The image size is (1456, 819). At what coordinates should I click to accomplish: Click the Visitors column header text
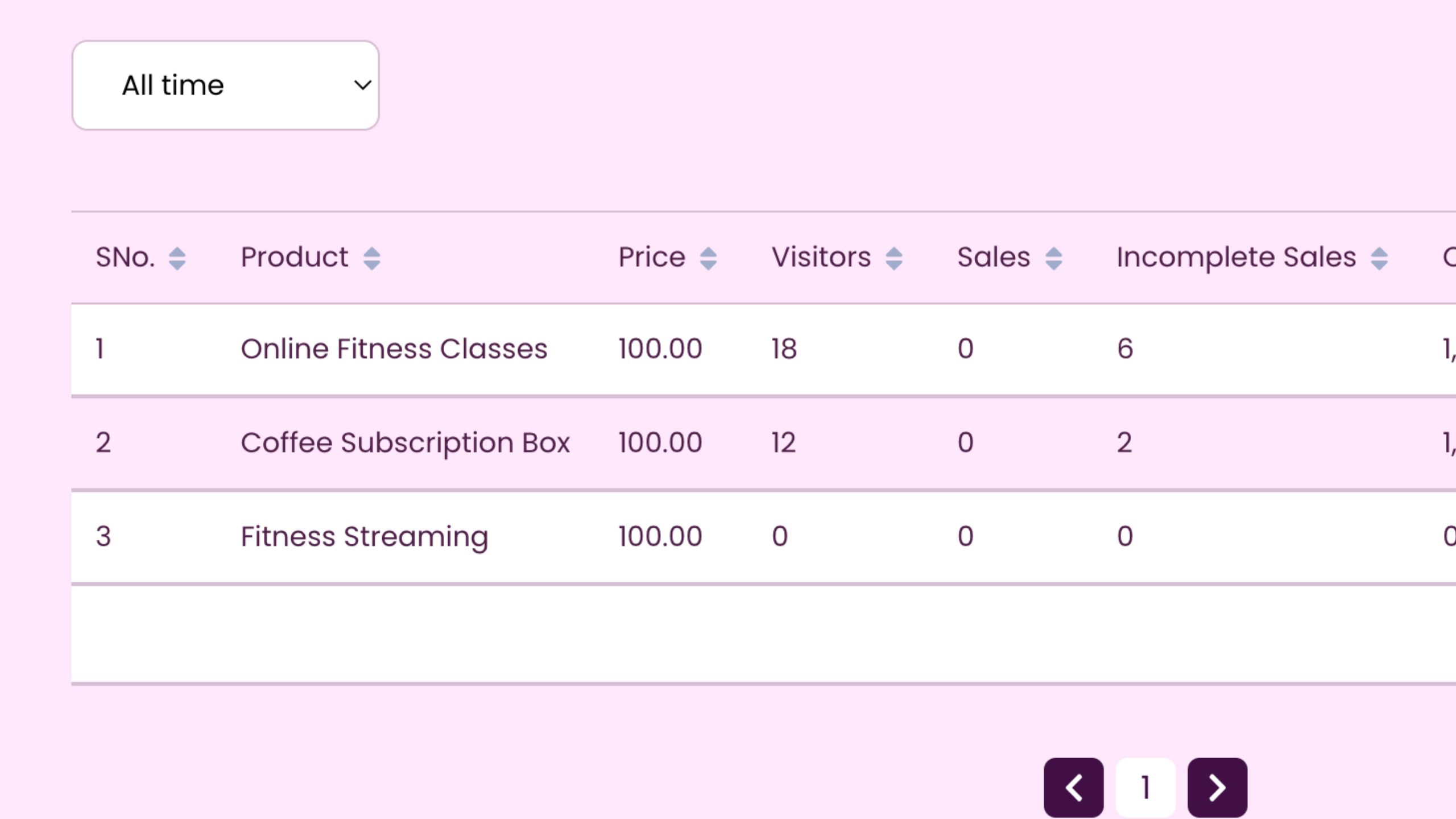pos(821,257)
